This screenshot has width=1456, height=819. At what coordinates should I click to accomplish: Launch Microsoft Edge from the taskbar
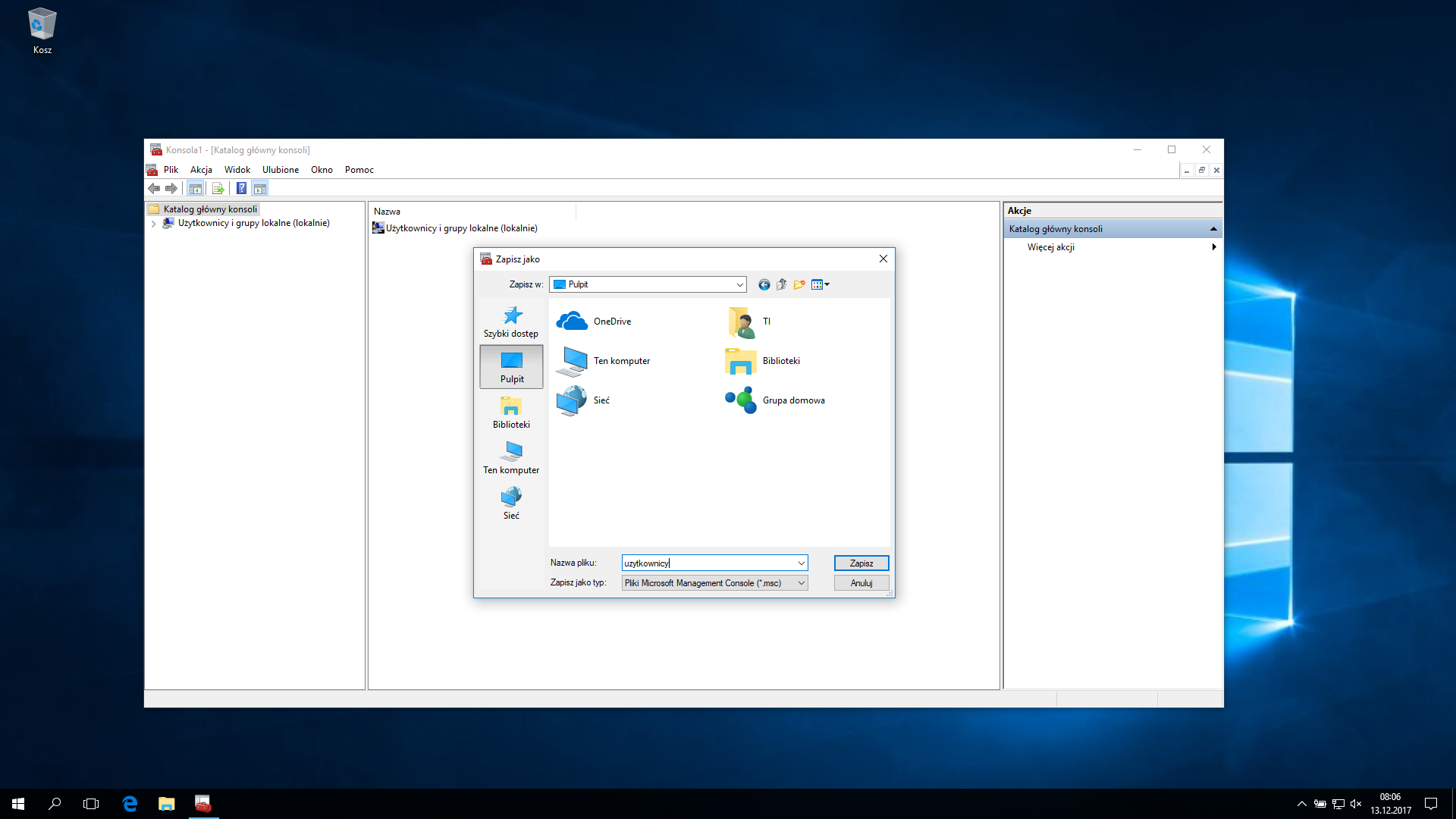point(130,804)
